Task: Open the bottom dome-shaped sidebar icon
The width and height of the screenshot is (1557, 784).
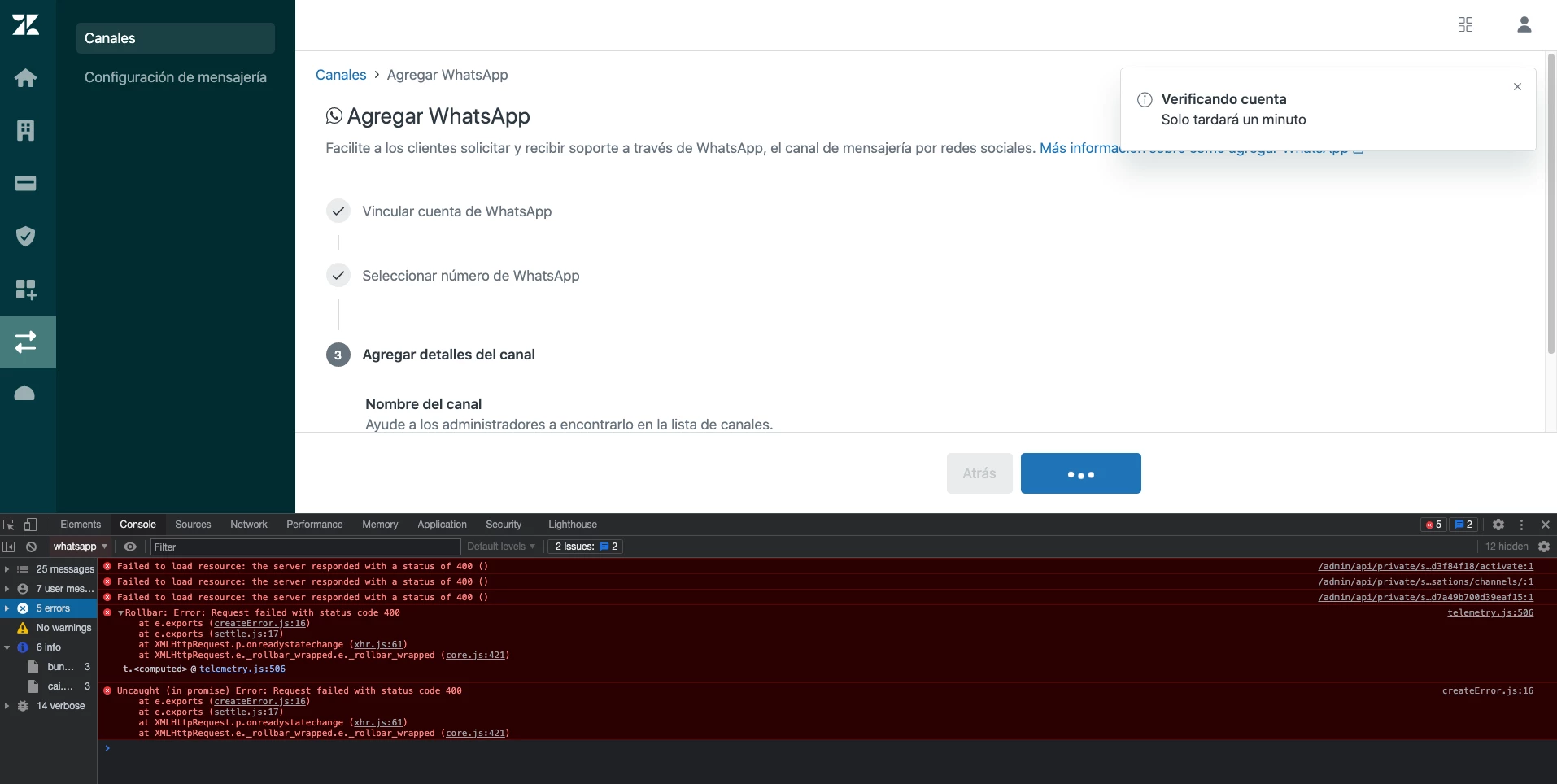Action: tap(25, 394)
